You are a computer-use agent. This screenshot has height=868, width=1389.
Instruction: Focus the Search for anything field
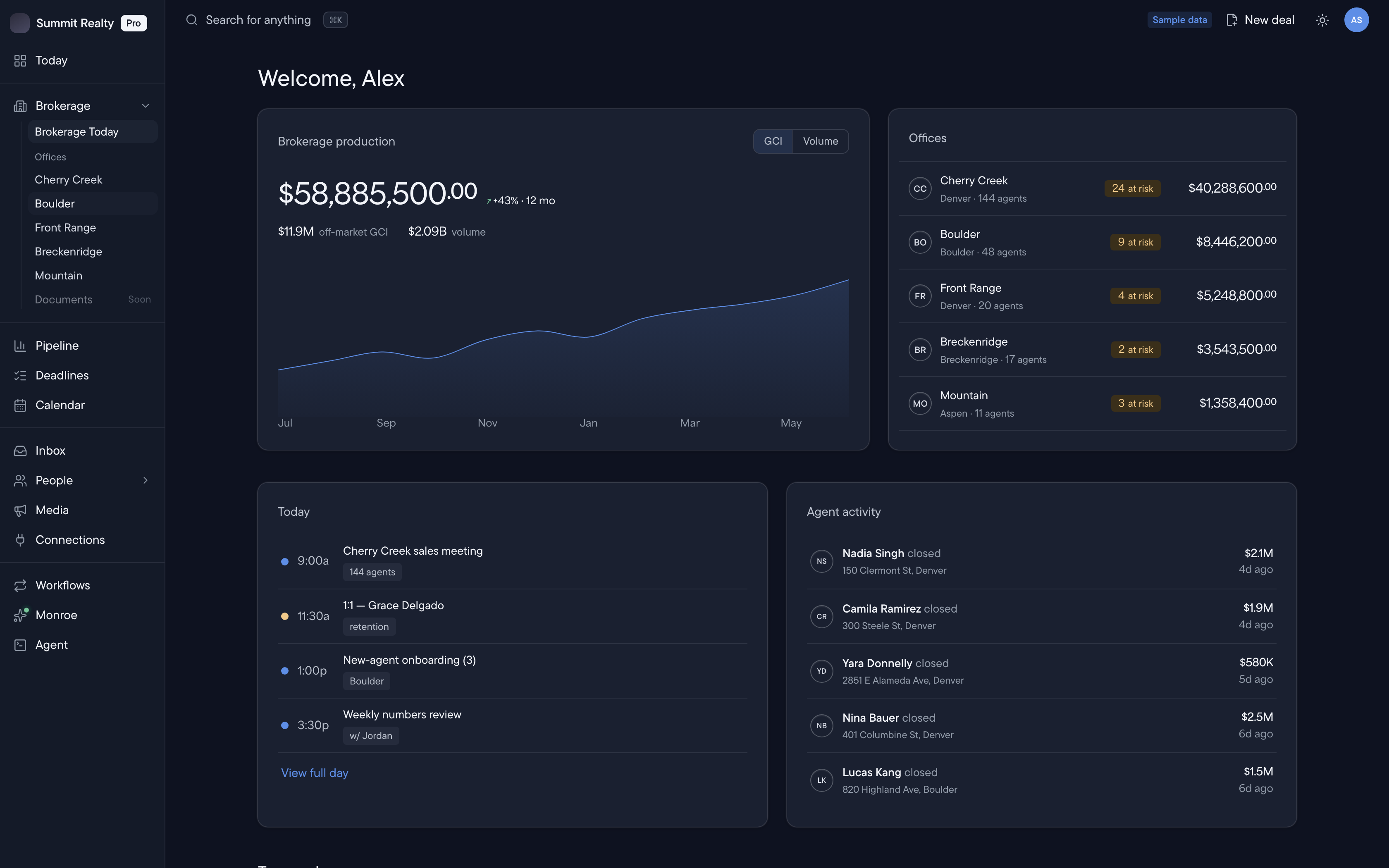(258, 20)
